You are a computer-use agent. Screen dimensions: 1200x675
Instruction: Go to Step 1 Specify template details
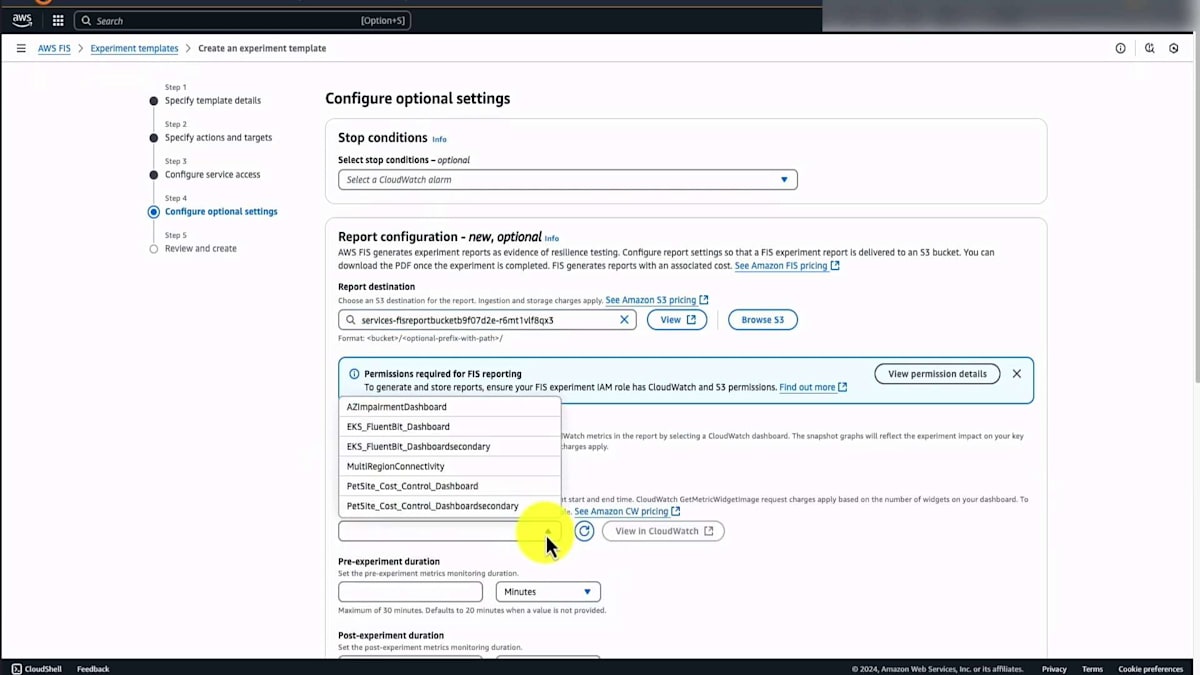tap(212, 101)
